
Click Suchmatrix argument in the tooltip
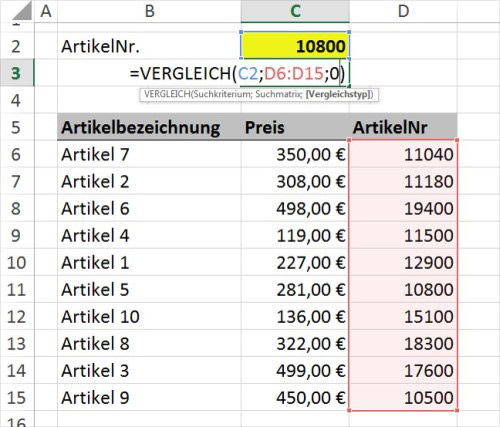[x=278, y=94]
